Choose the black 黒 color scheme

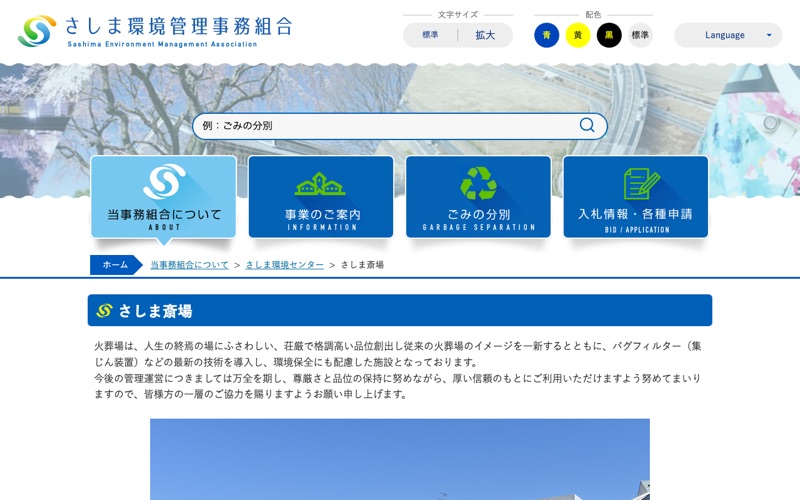pyautogui.click(x=609, y=35)
